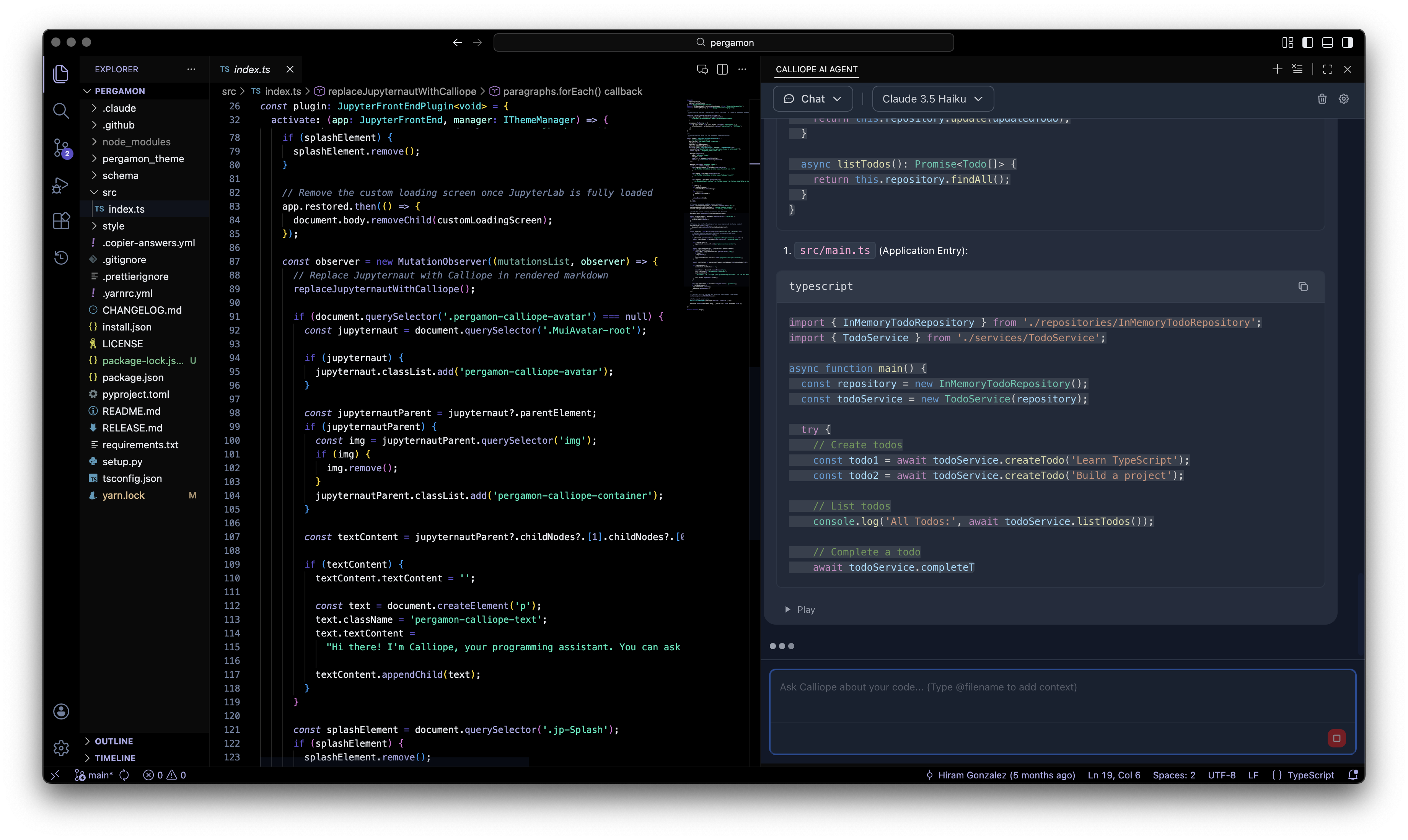Open the Search view in activity bar
Image resolution: width=1408 pixels, height=840 pixels.
click(61, 111)
